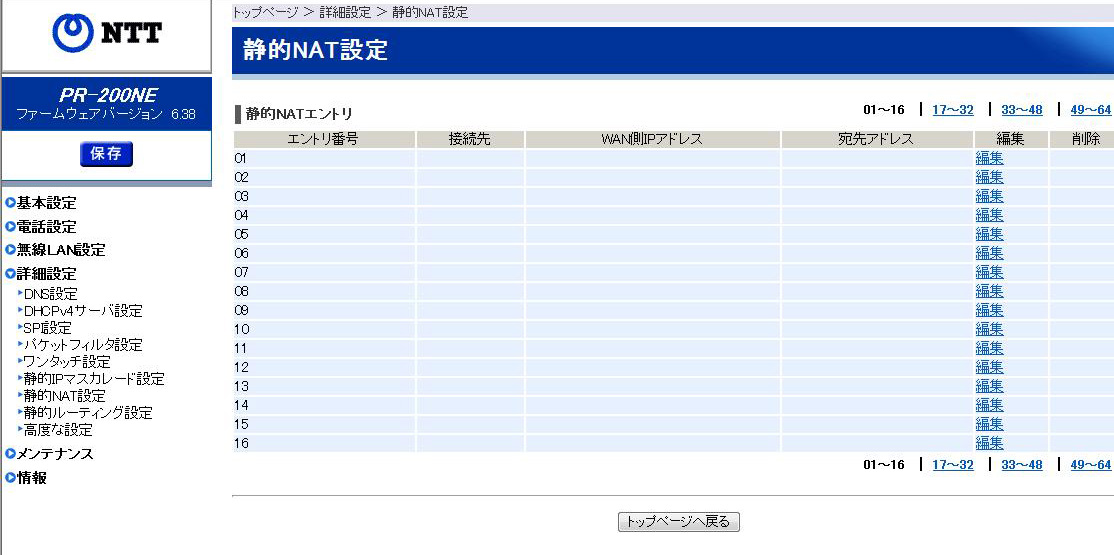
Task: Jump to entries 49～64 using bottom pager
Action: tap(1090, 465)
